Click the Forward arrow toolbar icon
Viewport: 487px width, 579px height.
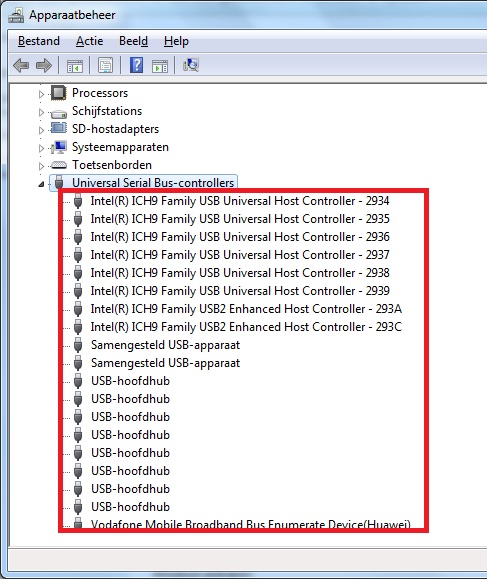[44, 66]
